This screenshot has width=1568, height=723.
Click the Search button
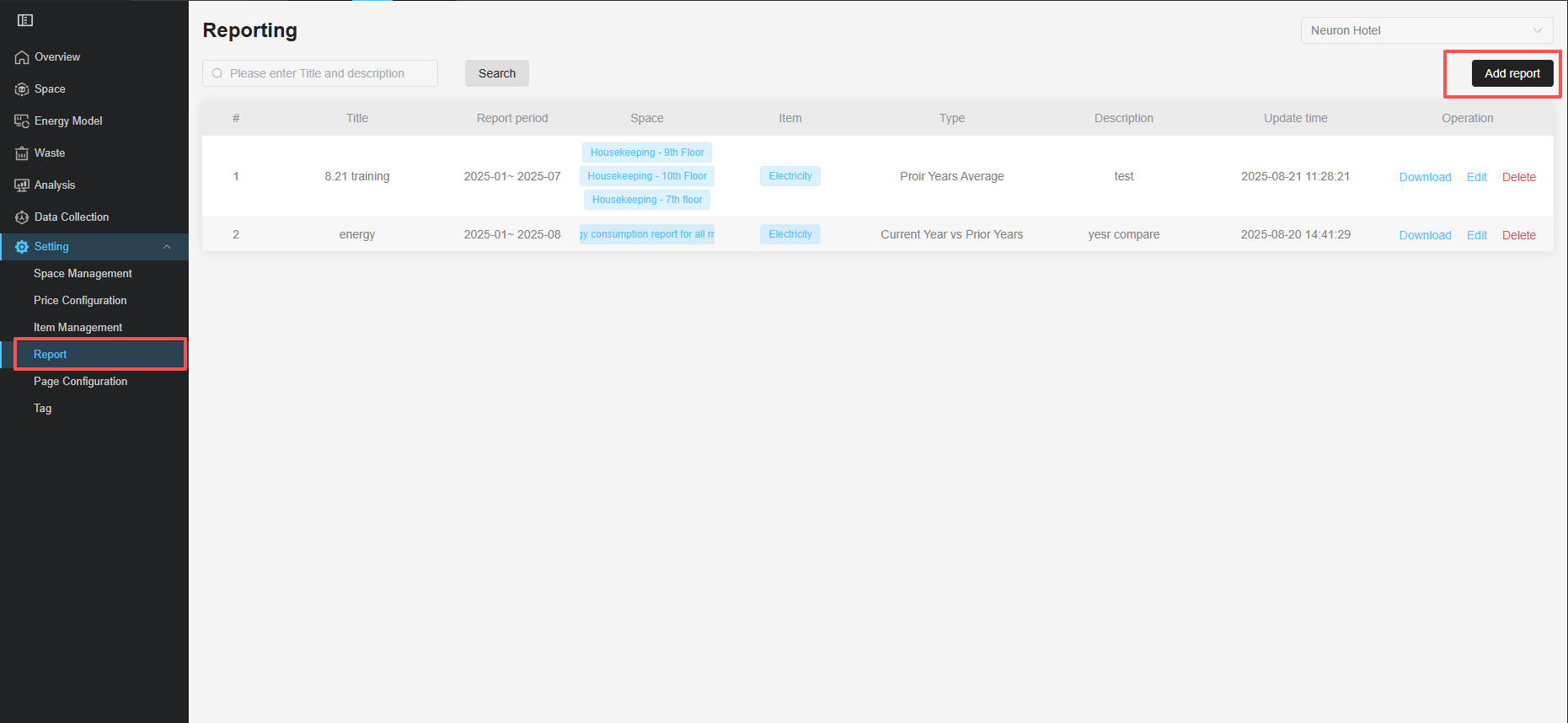496,73
